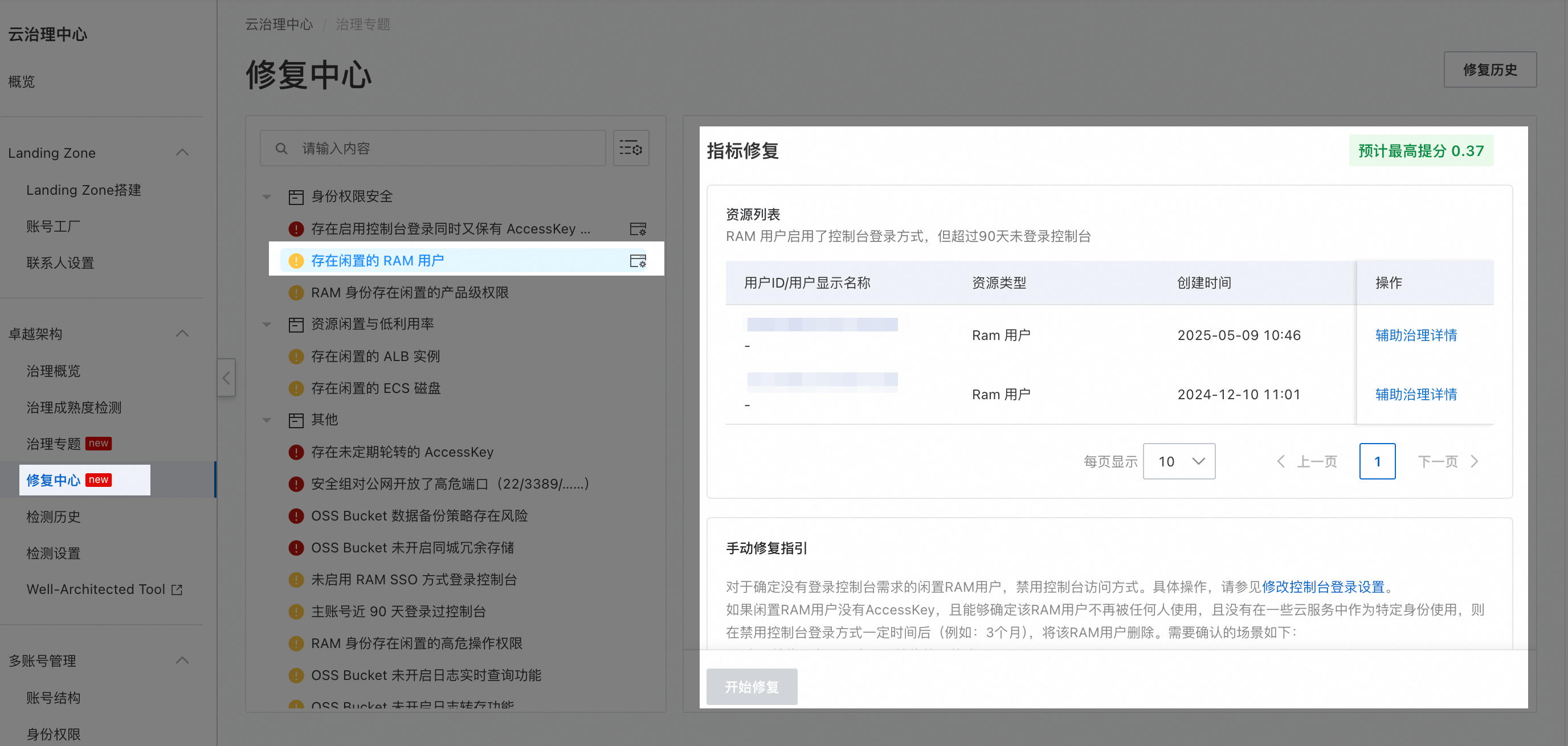Click the 身份权限安全 category folder icon

click(296, 196)
